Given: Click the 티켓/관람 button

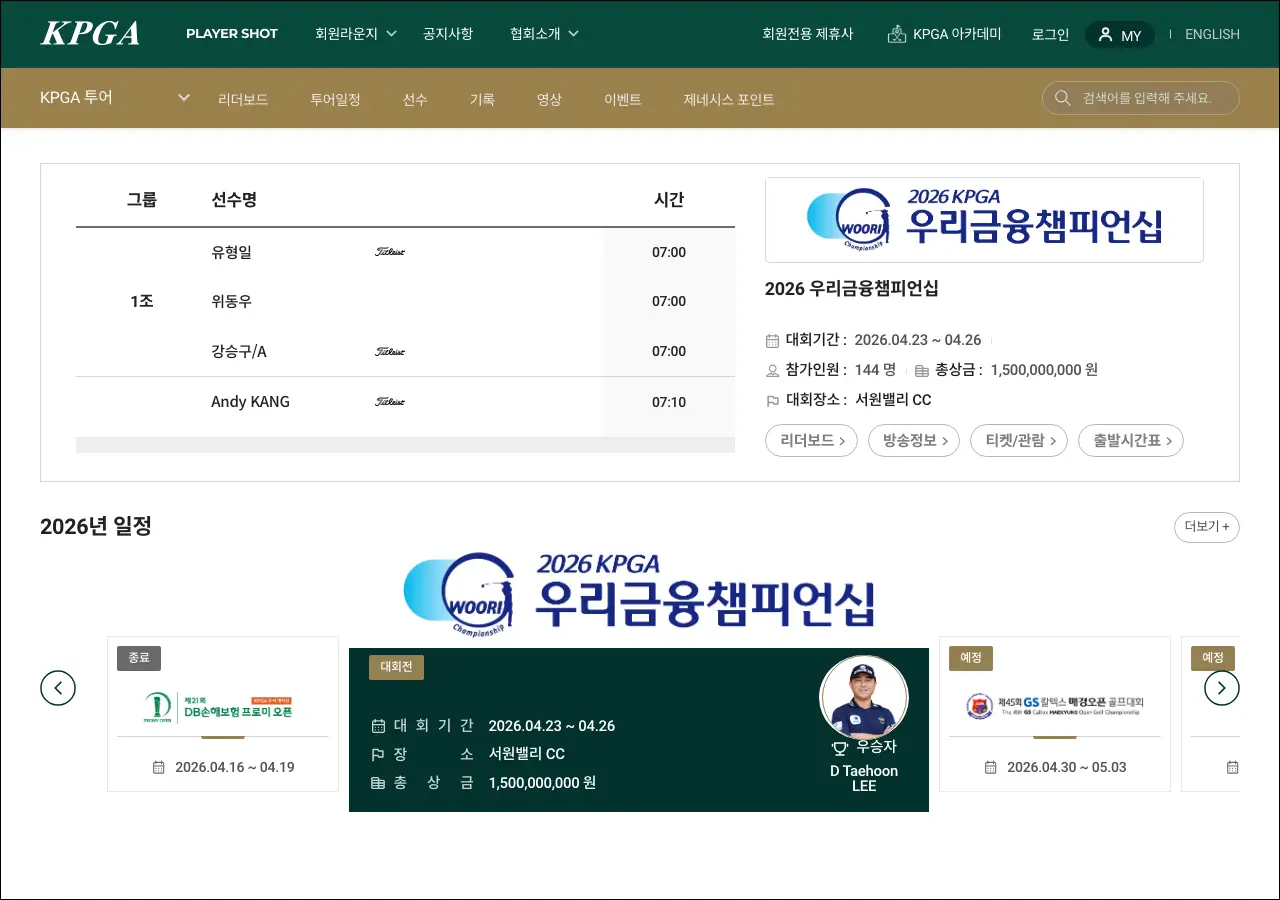Looking at the screenshot, I should pyautogui.click(x=1018, y=440).
